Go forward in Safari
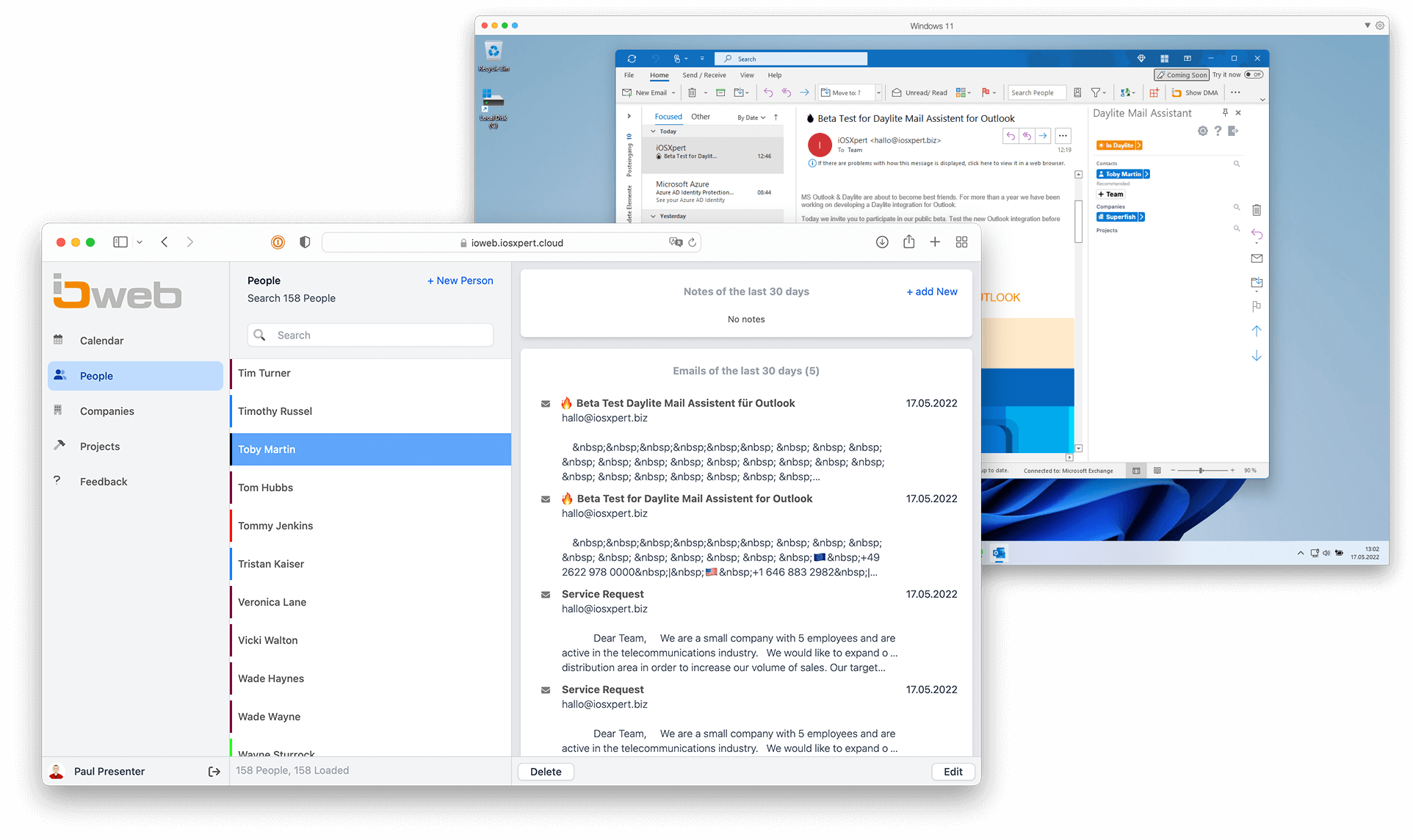Screen dimensions: 1413x840 click(x=190, y=242)
